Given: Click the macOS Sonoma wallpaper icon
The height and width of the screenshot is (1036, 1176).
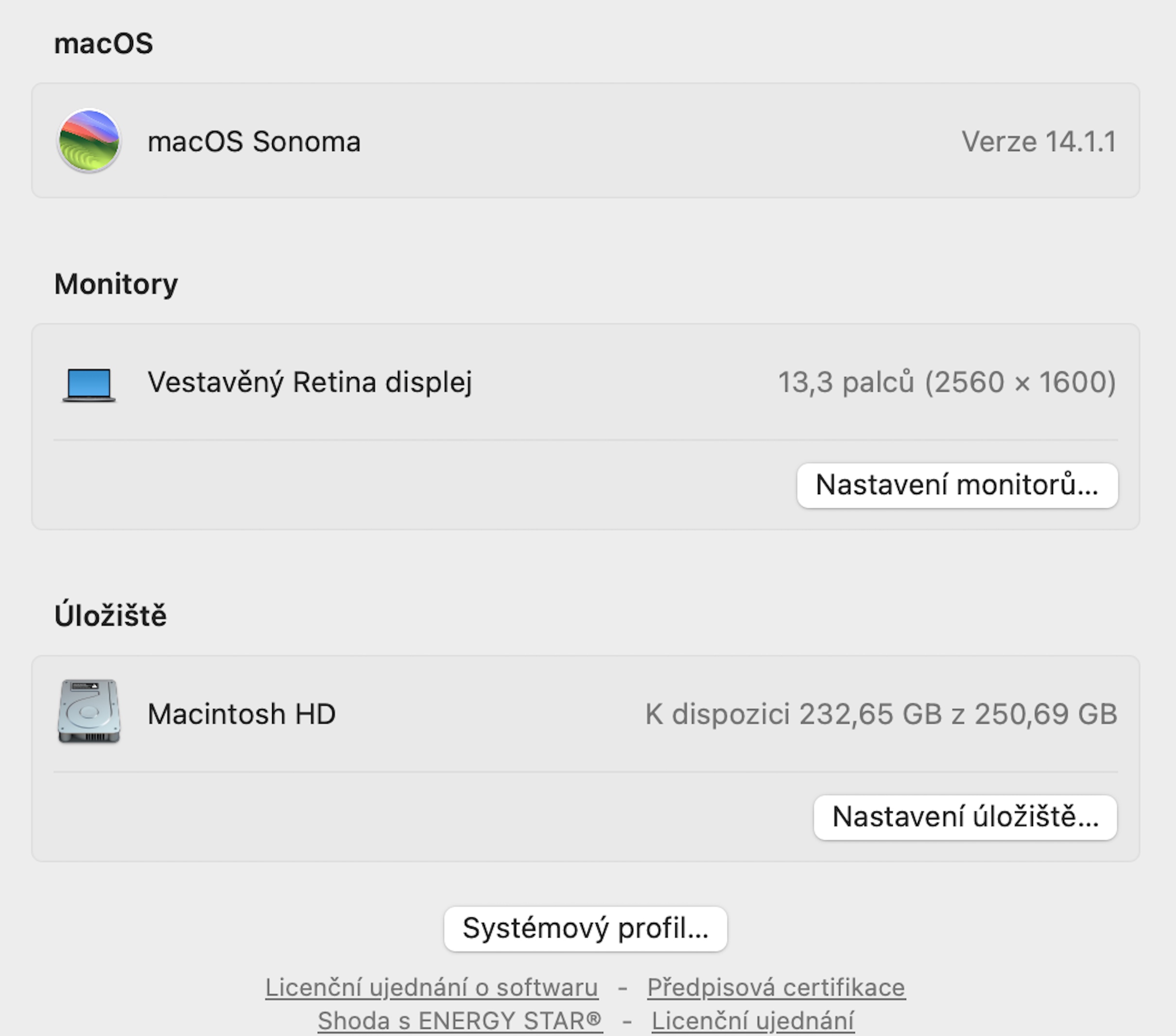Looking at the screenshot, I should (x=88, y=141).
